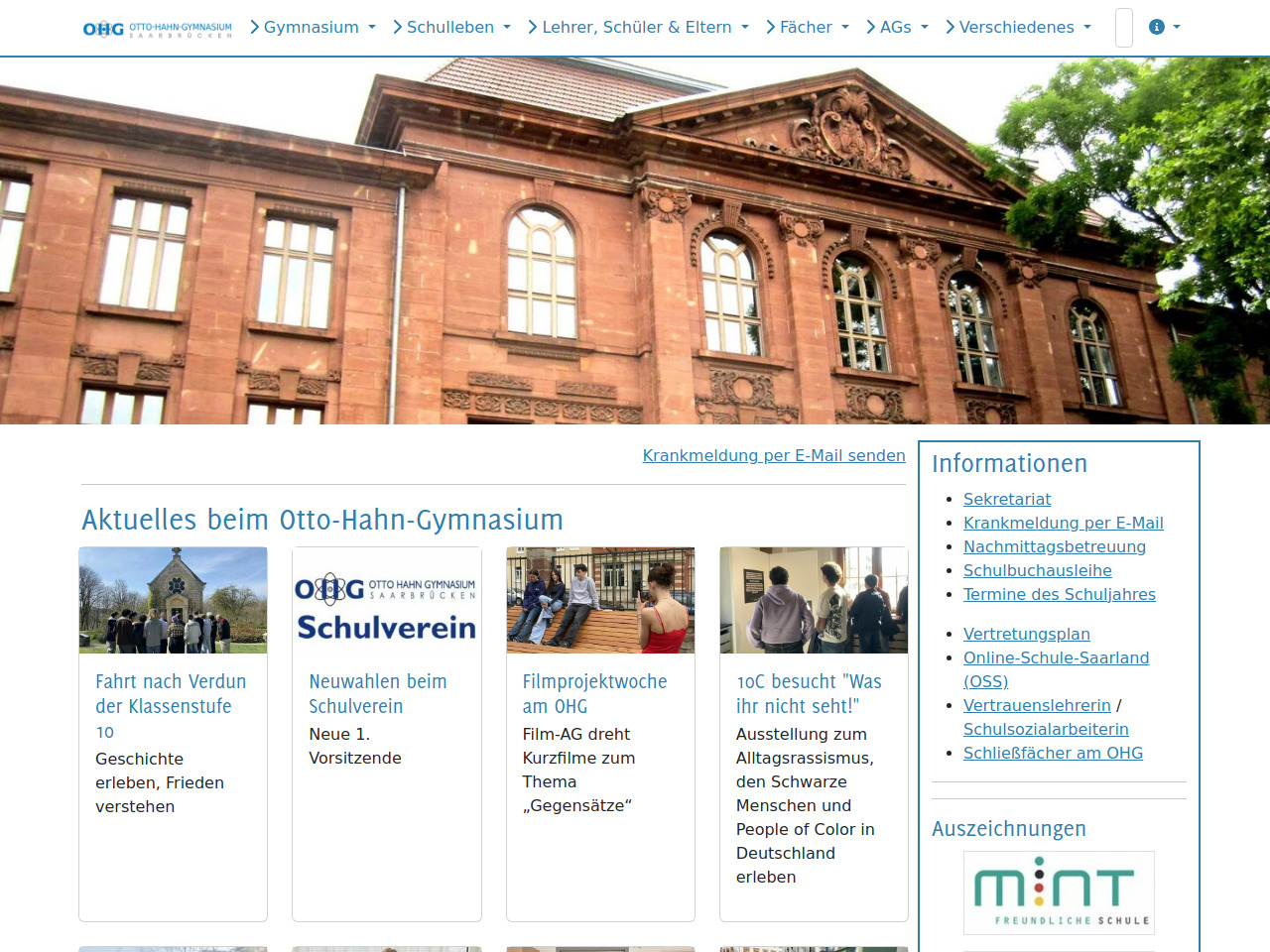The height and width of the screenshot is (952, 1270).
Task: Go to Termine des Schuljahres
Action: click(x=1060, y=595)
